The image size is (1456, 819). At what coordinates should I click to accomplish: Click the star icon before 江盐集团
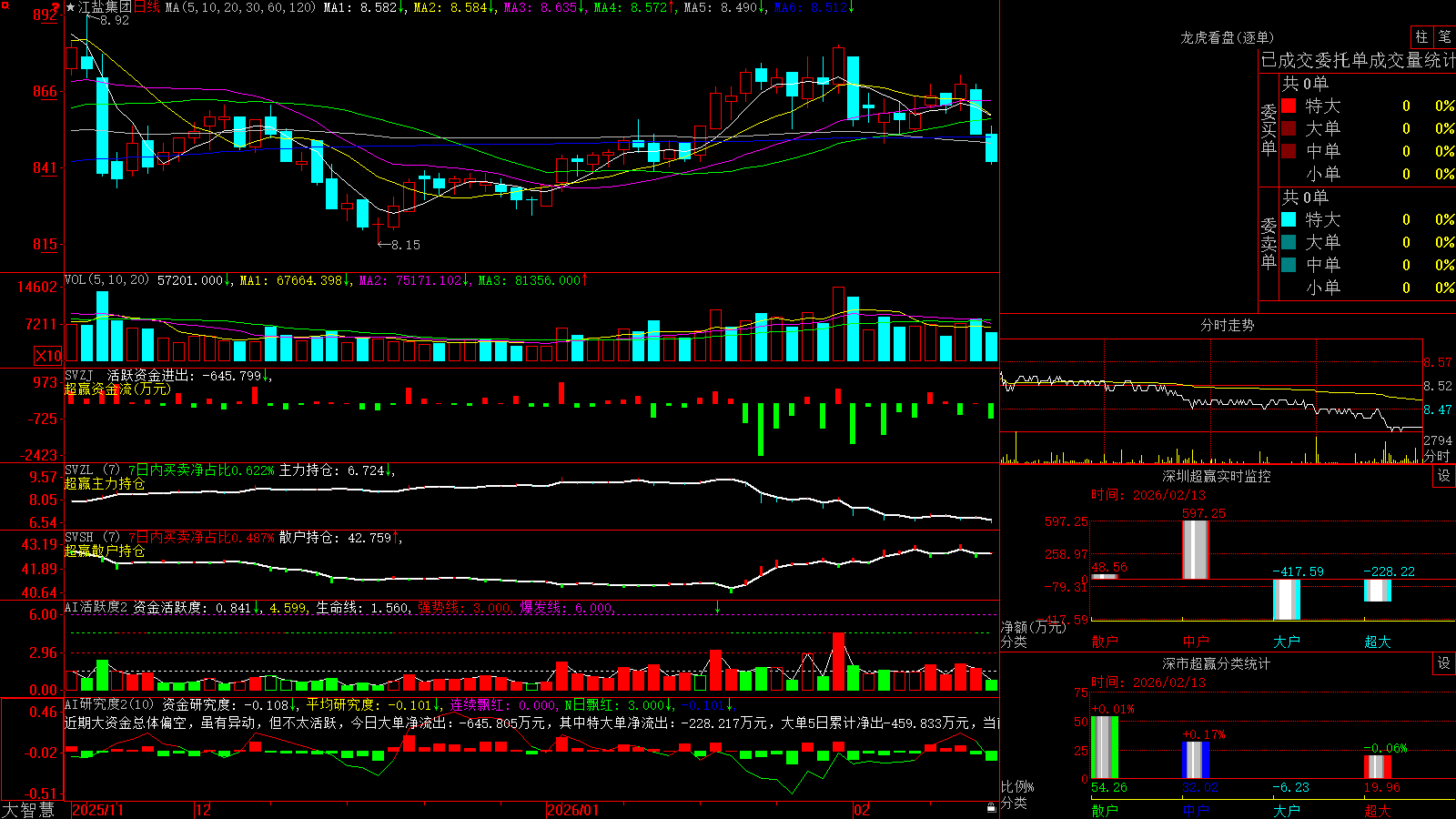coord(71,7)
